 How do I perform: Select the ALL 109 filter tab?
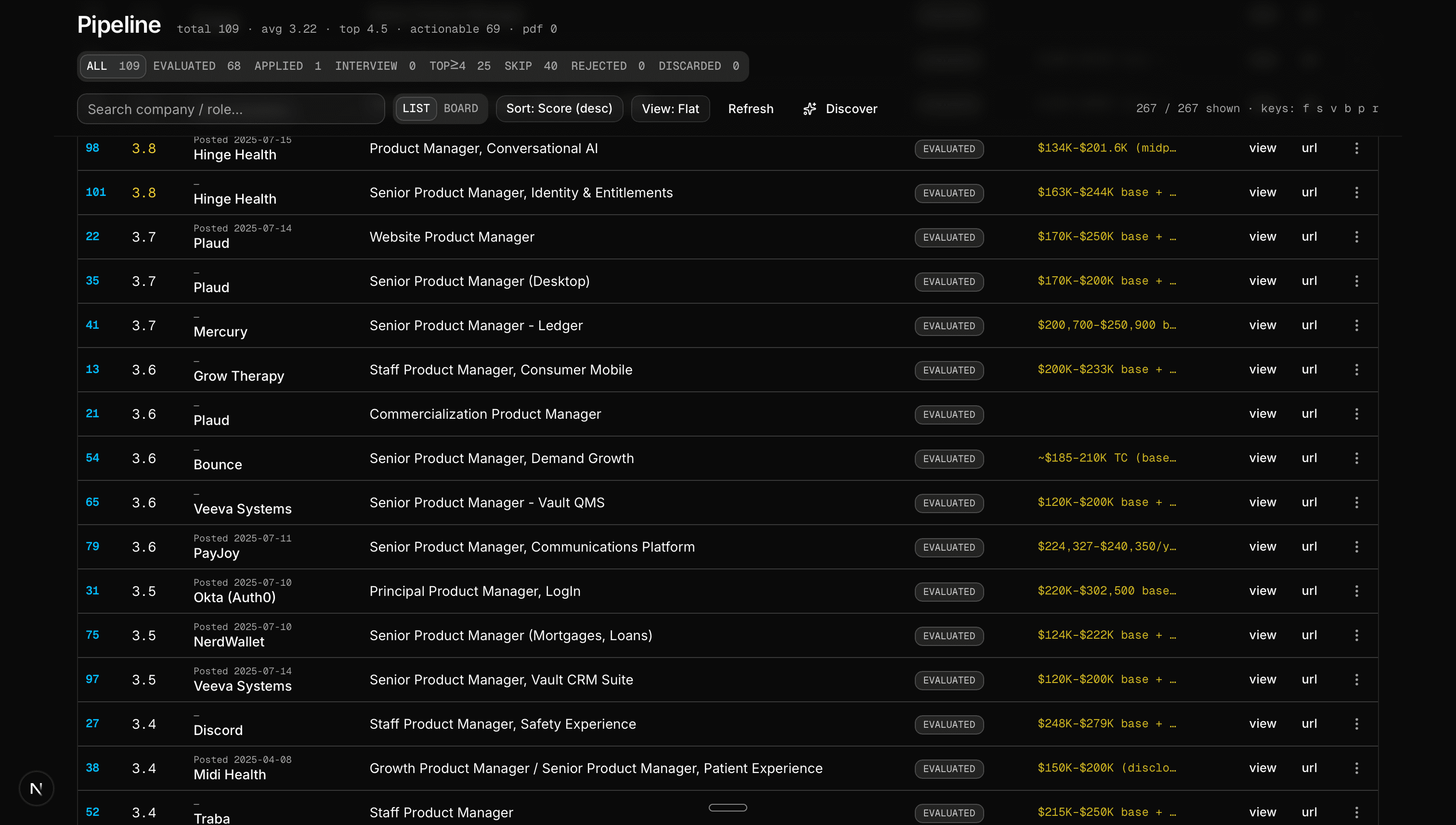click(x=113, y=66)
